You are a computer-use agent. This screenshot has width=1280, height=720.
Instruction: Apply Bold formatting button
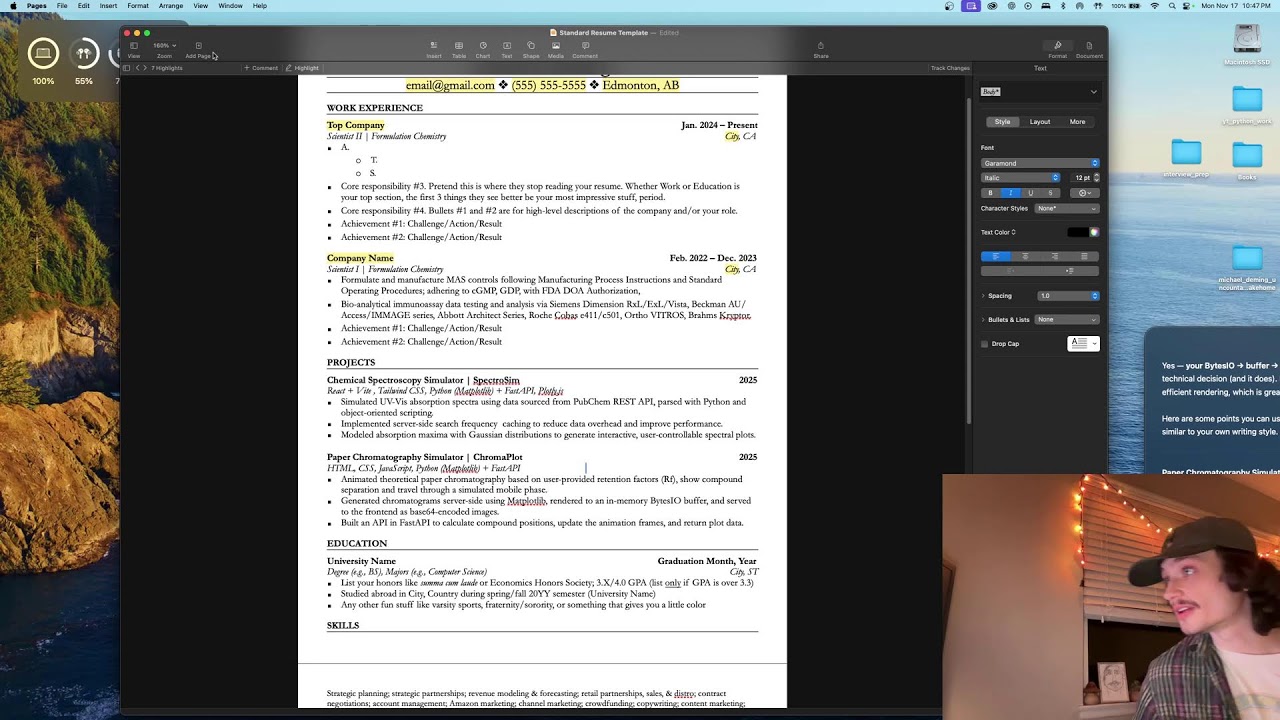pyautogui.click(x=991, y=193)
